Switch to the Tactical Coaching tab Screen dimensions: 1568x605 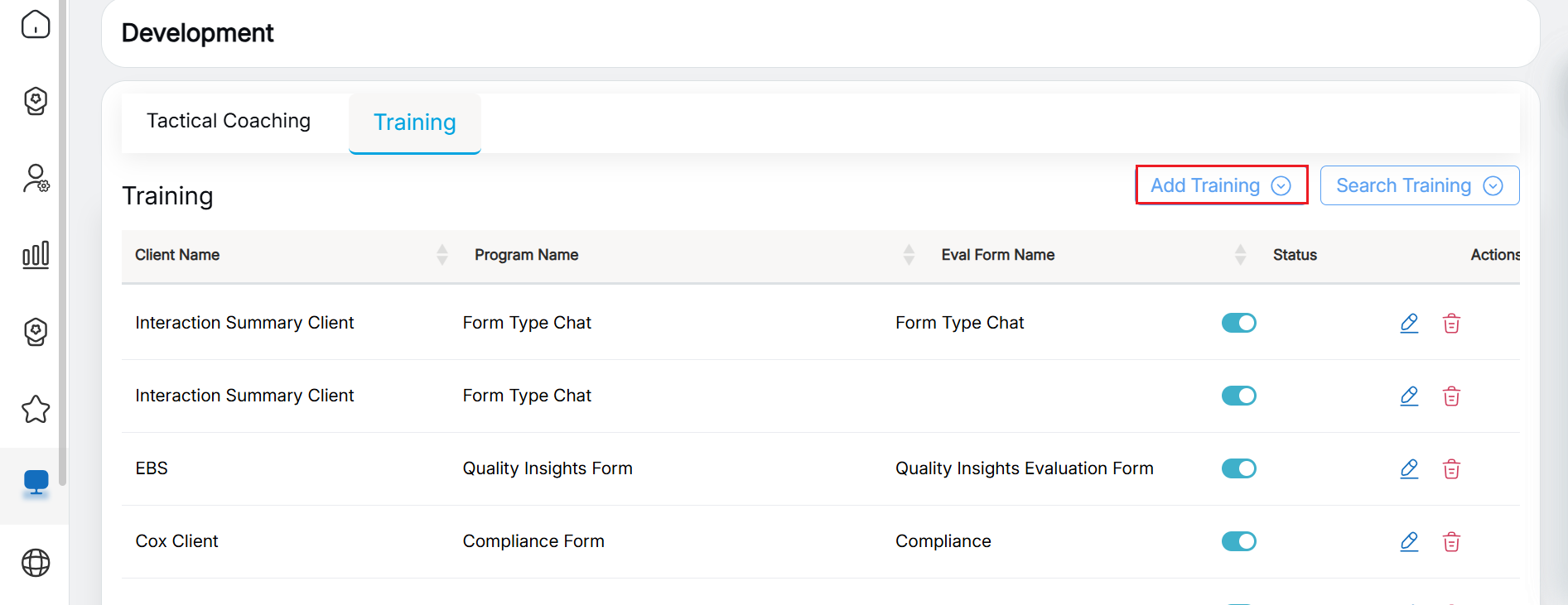[x=229, y=121]
